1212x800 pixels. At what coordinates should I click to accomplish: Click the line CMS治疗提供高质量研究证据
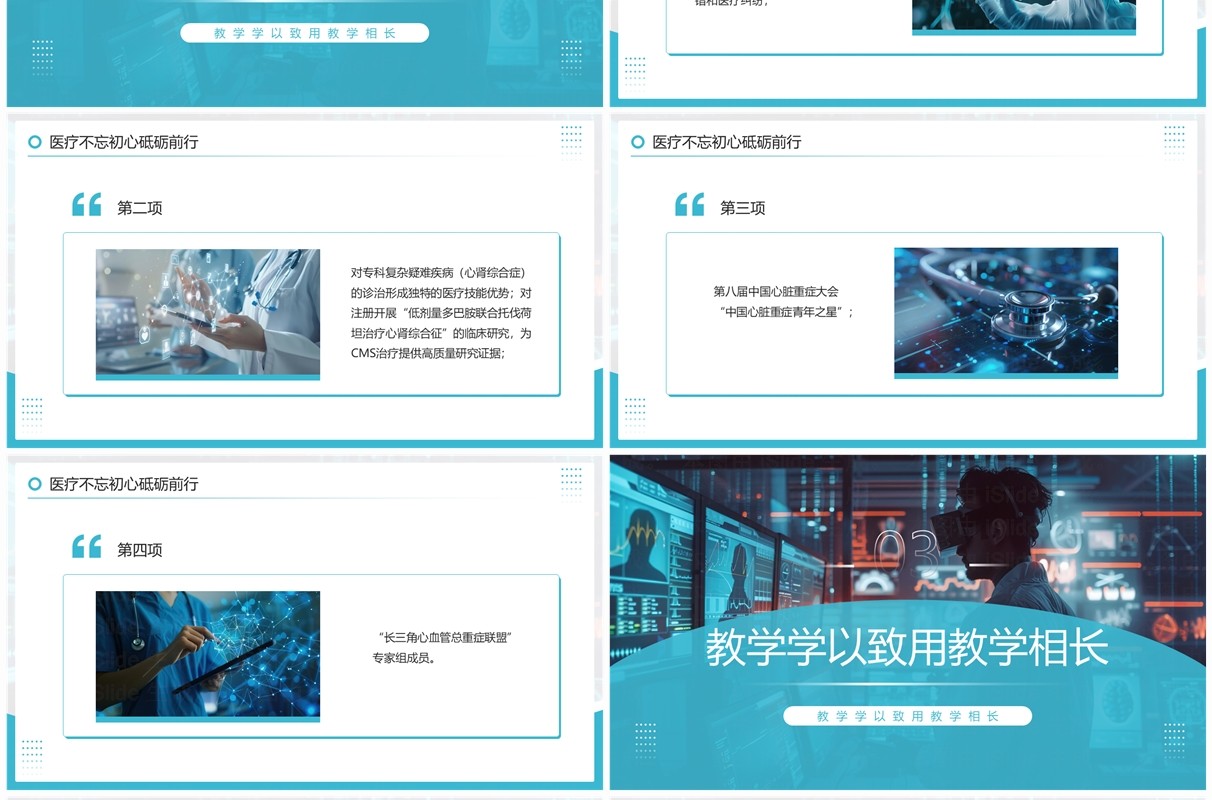(428, 353)
